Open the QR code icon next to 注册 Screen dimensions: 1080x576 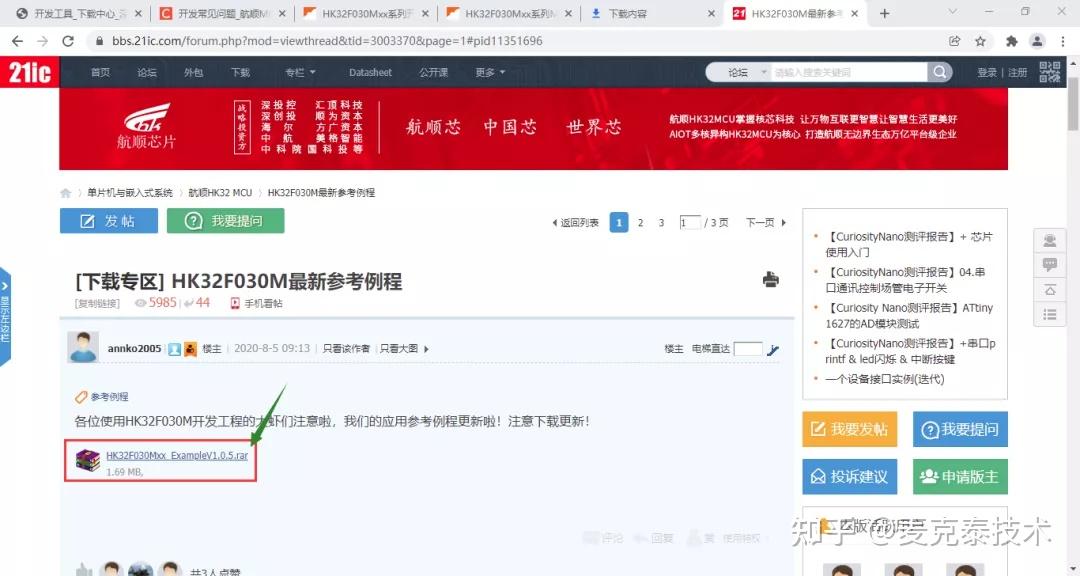click(1048, 72)
